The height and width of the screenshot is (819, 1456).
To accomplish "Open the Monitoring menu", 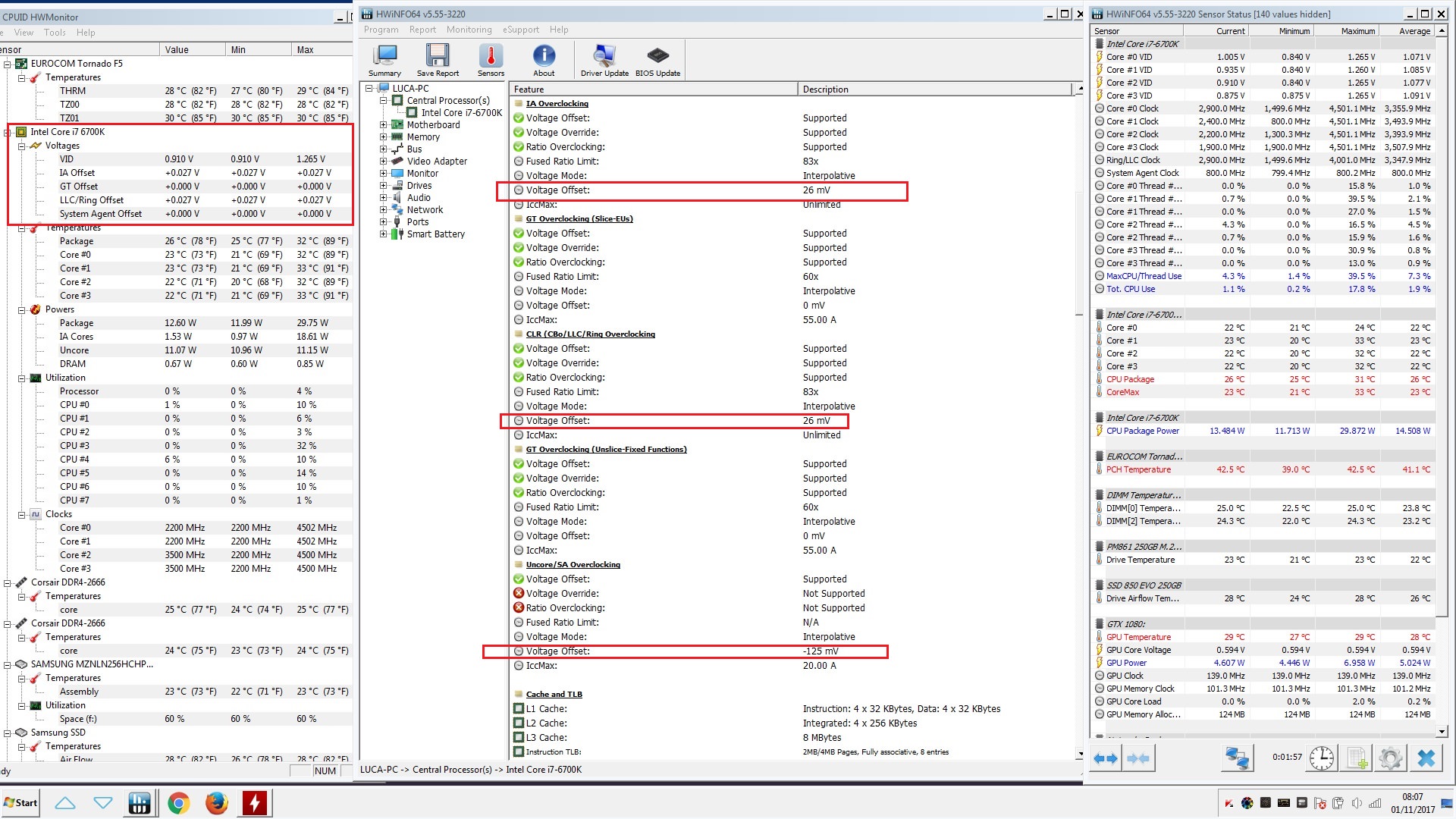I will (469, 30).
